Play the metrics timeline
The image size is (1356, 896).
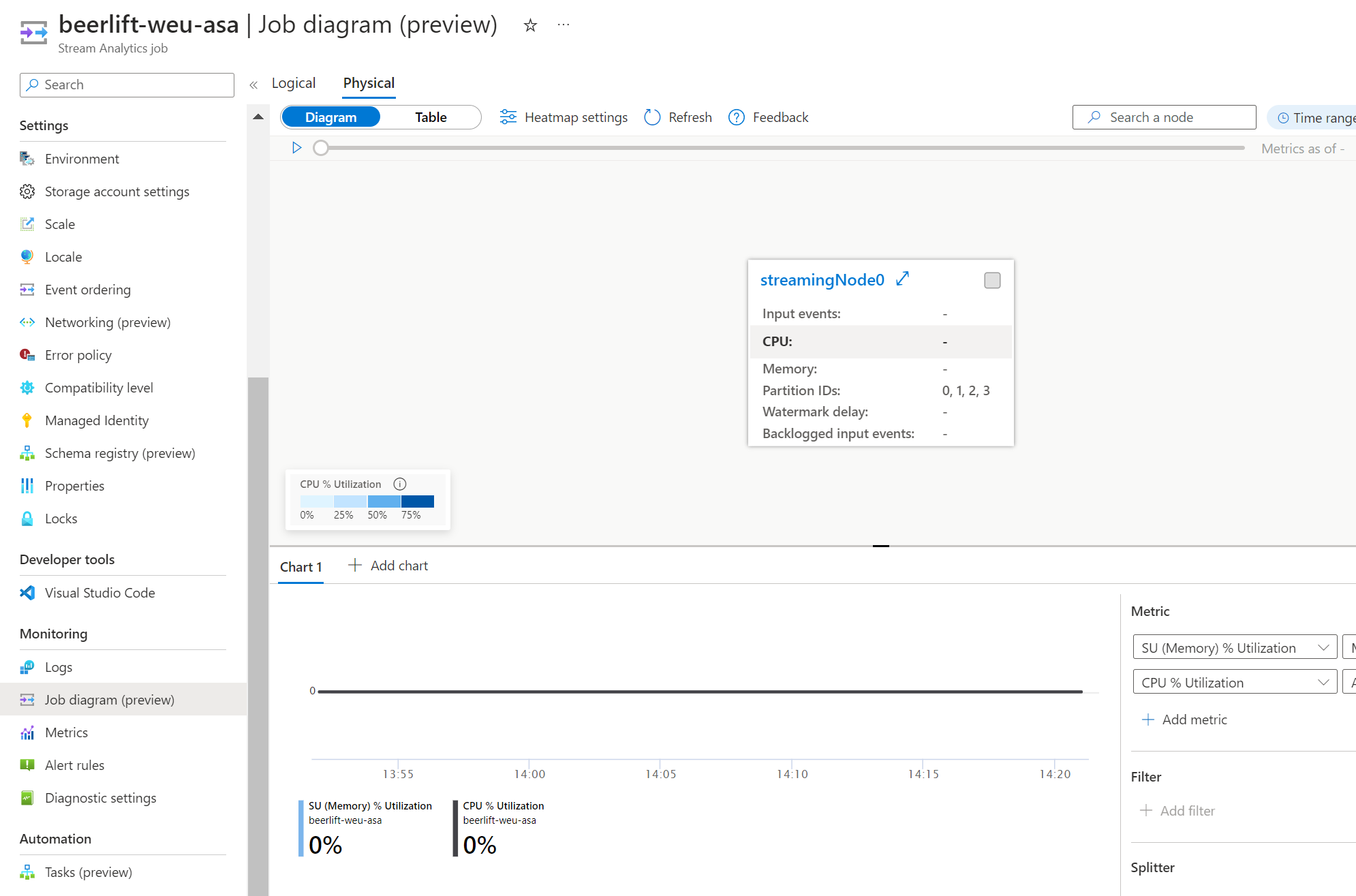coord(296,148)
